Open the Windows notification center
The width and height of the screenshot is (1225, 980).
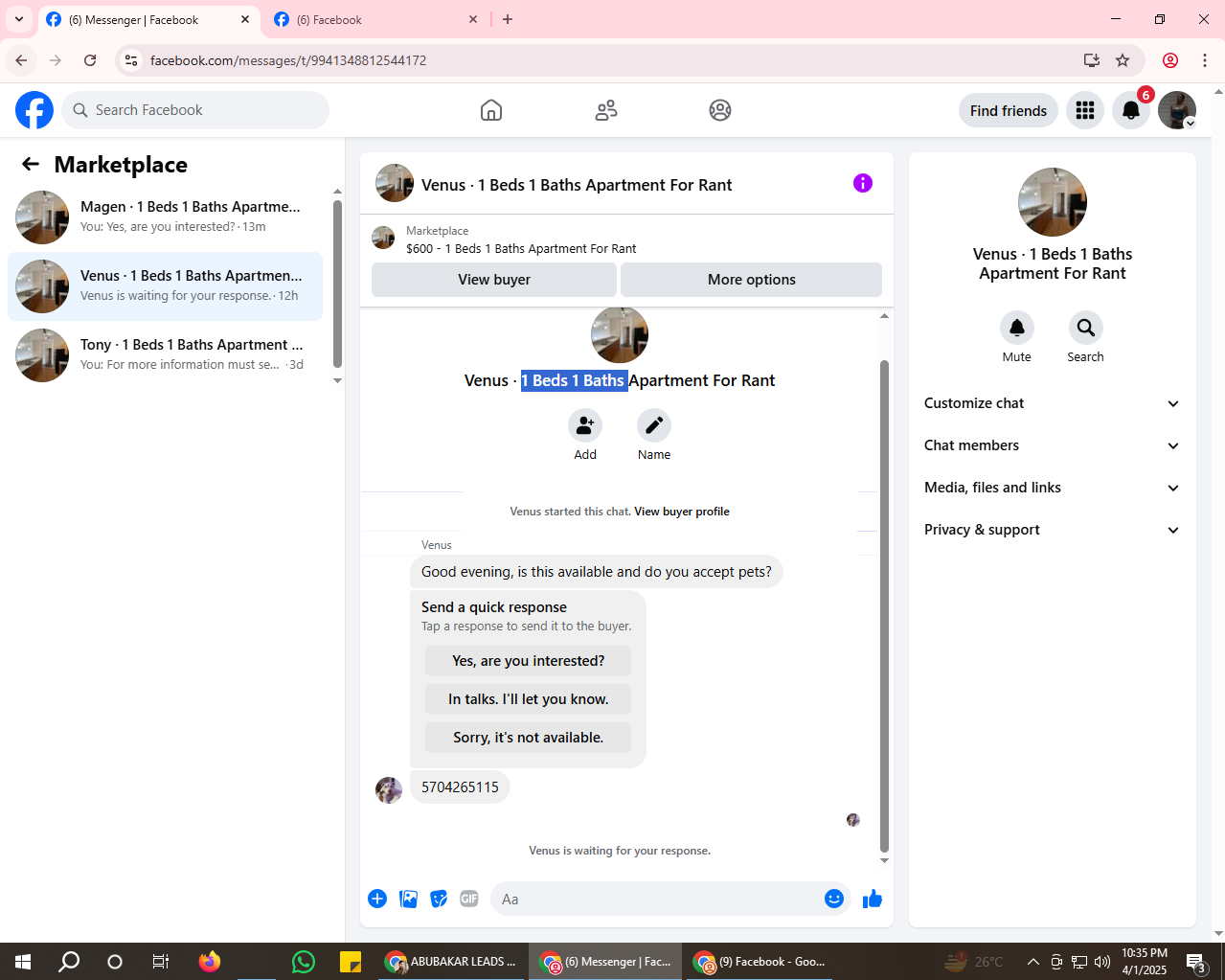point(1196,962)
